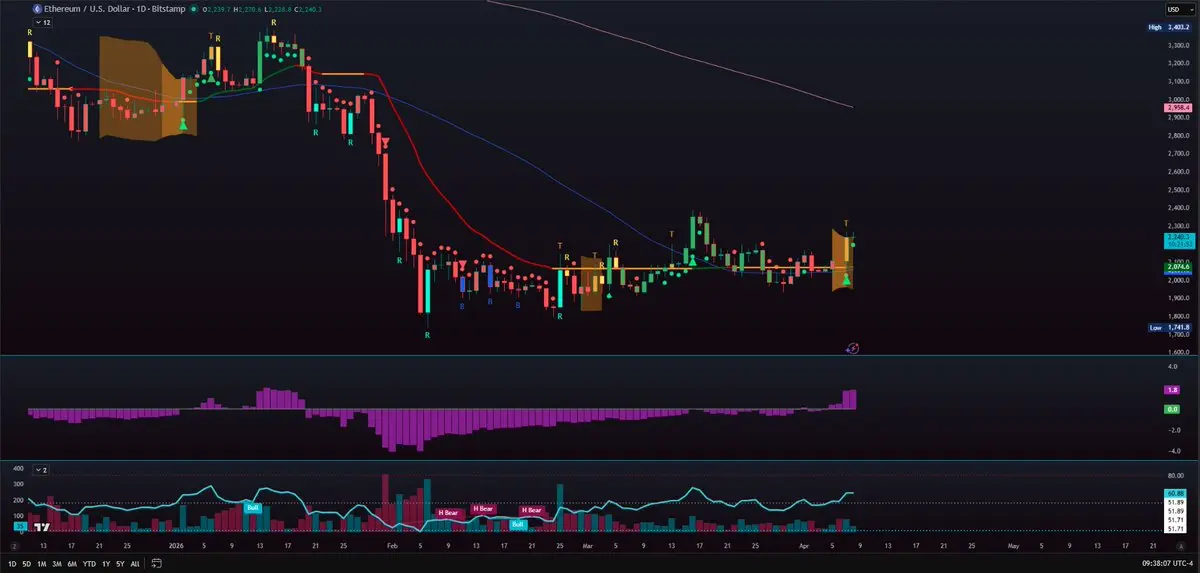Click the green 0.0 value label
1200x573 pixels.
click(1173, 409)
